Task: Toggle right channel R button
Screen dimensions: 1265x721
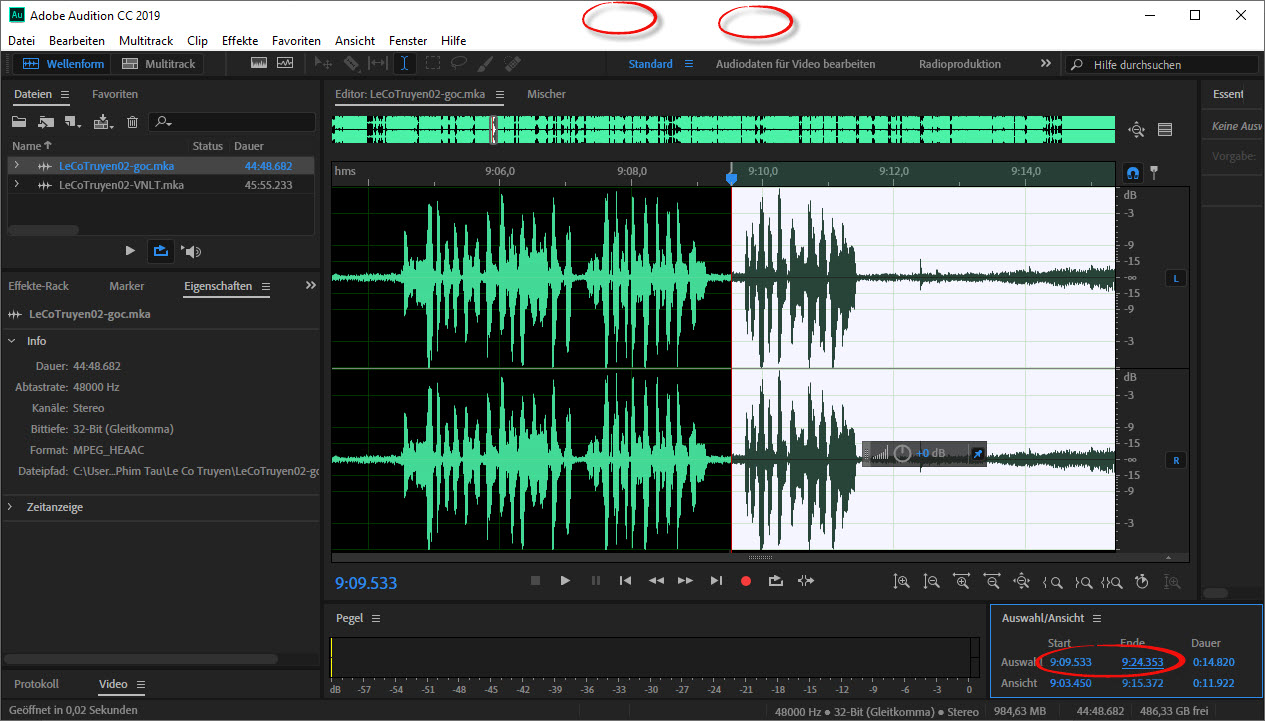Action: coord(1176,460)
